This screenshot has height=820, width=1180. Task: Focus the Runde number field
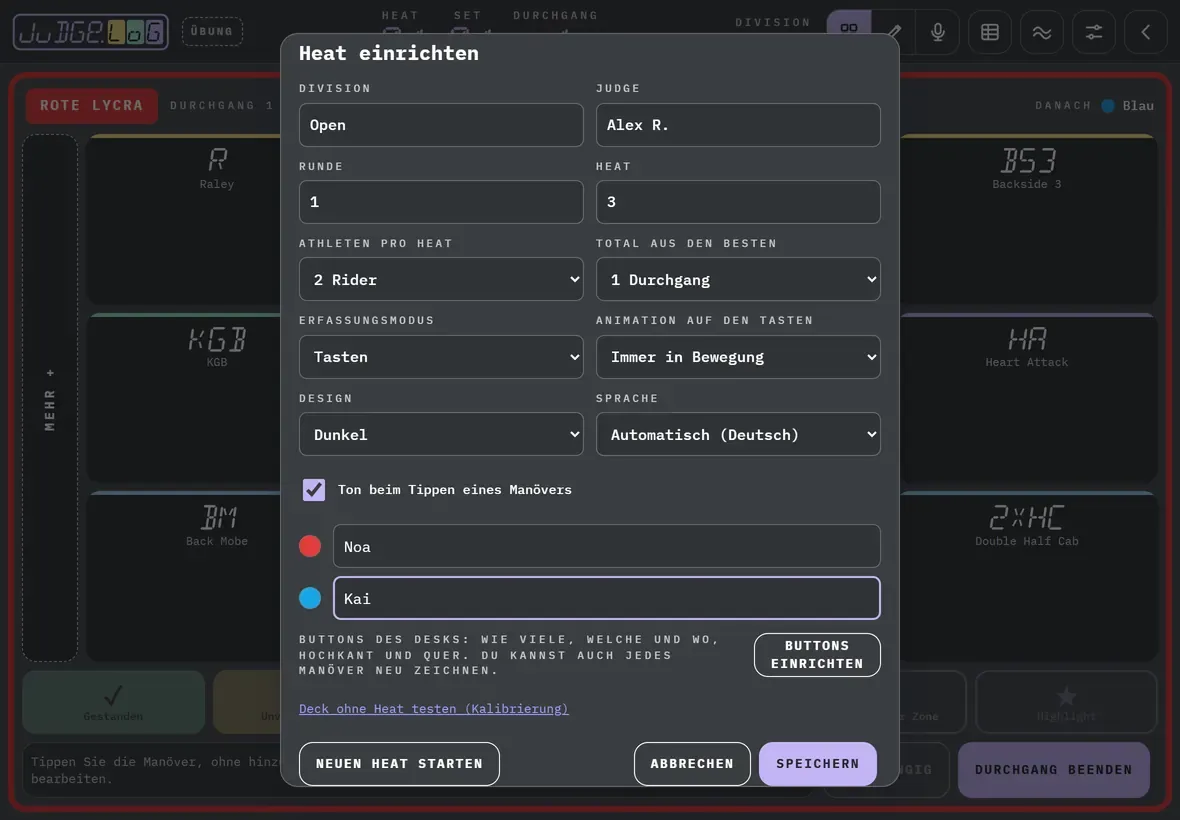[x=441, y=202]
